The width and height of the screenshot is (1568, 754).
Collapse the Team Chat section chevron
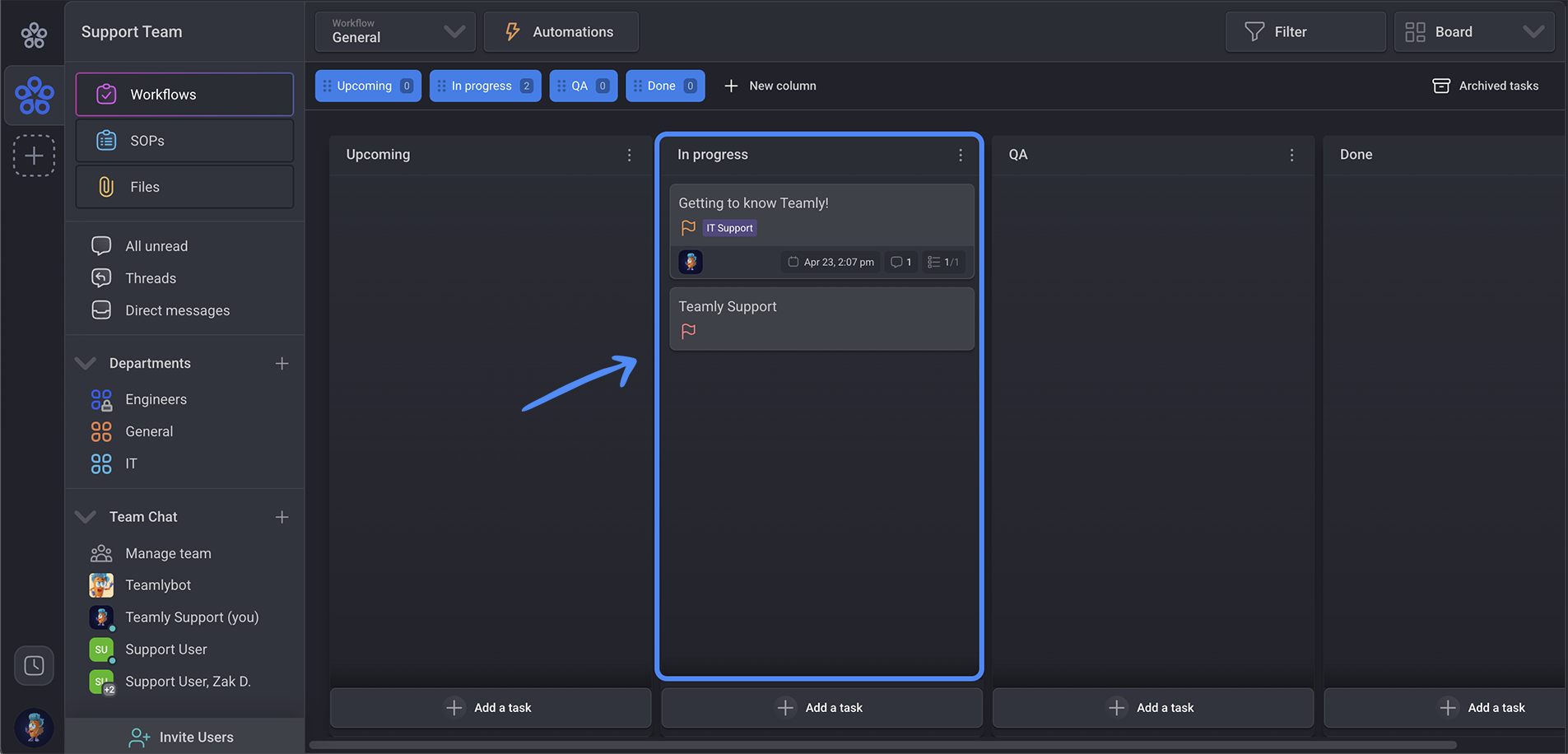coord(85,517)
